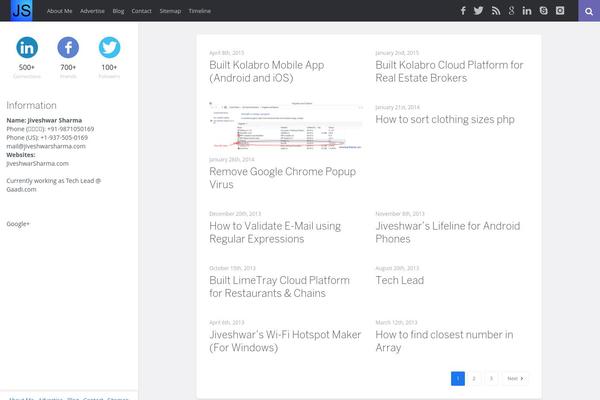Open the About Me menu item
Screen dimensions: 600x400
59,11
